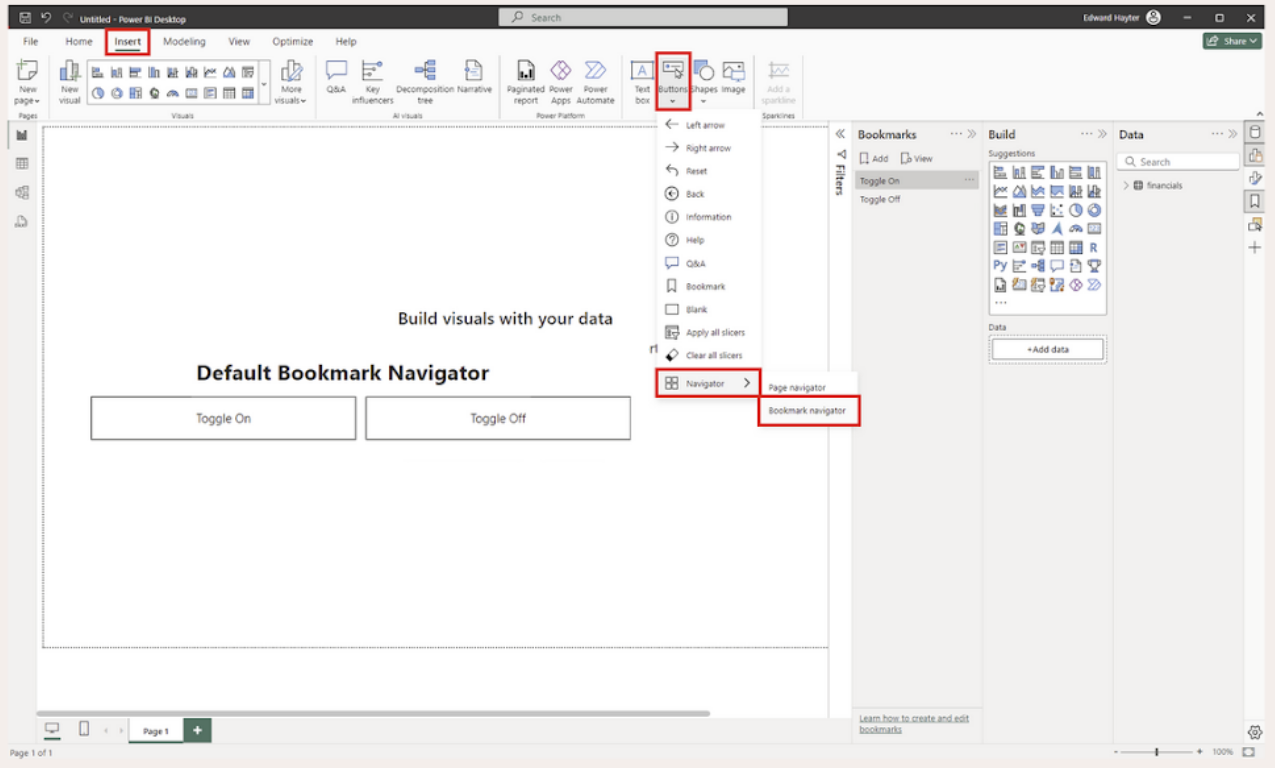The height and width of the screenshot is (768, 1275).
Task: Switch to Model view in the left sidebar
Action: click(x=22, y=193)
